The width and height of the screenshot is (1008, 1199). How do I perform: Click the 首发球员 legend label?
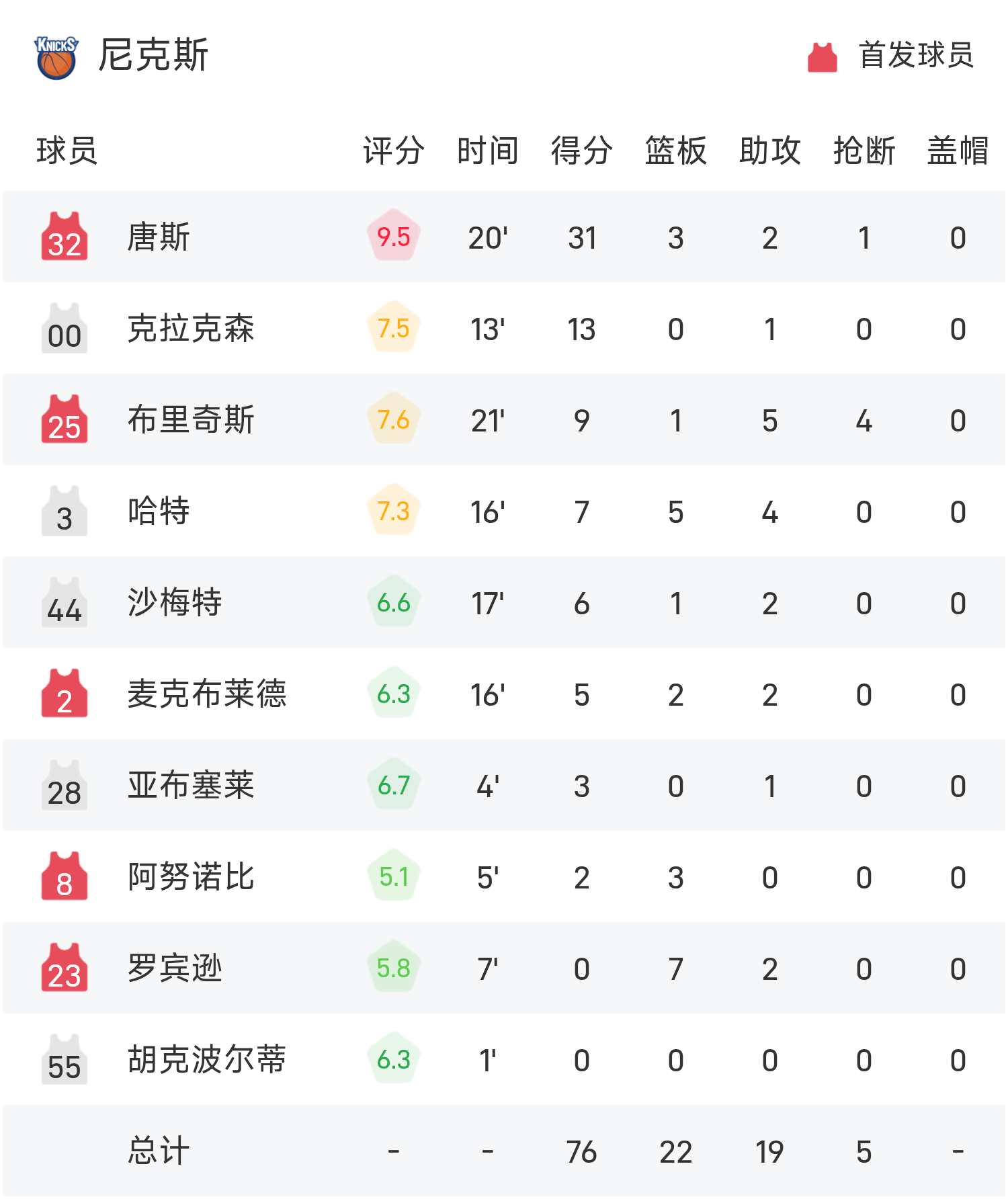tap(916, 55)
